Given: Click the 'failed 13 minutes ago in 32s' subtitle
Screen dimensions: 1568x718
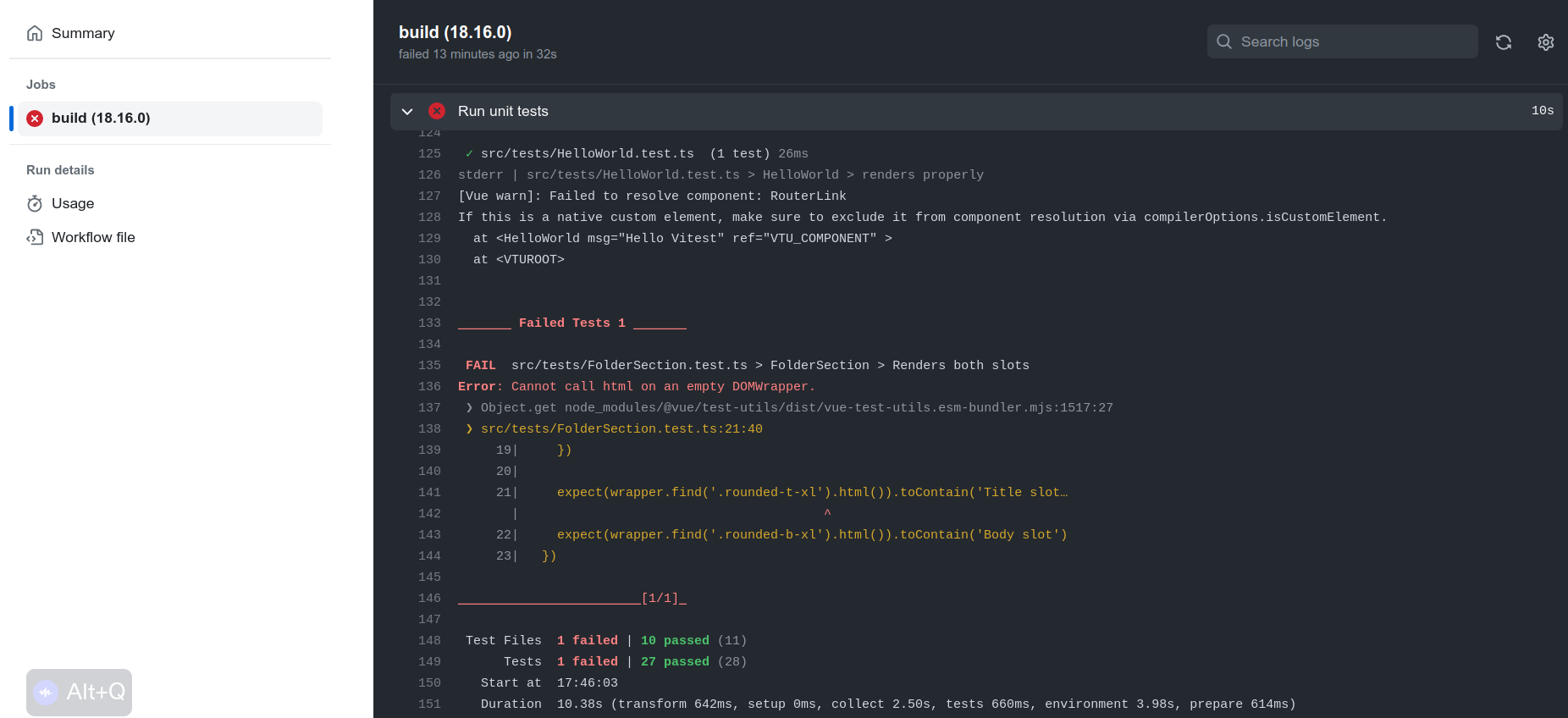Looking at the screenshot, I should tap(478, 54).
